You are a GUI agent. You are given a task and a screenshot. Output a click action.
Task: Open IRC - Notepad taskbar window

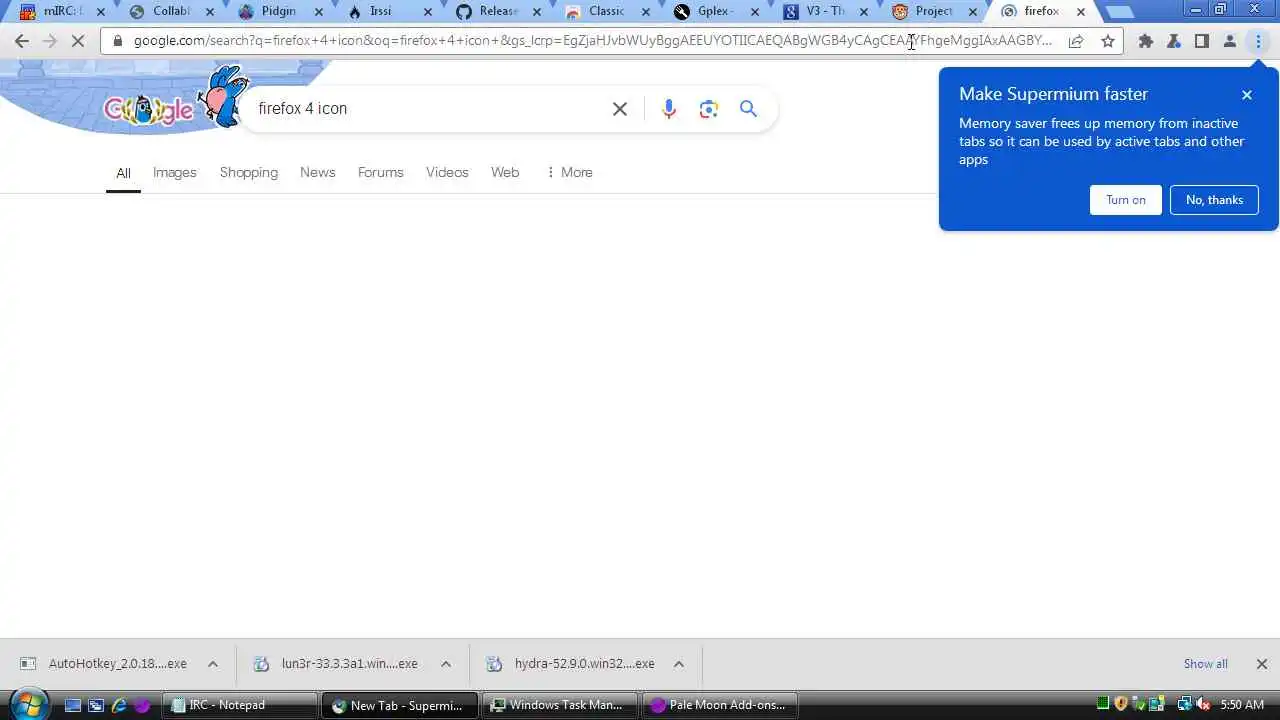[x=240, y=705]
